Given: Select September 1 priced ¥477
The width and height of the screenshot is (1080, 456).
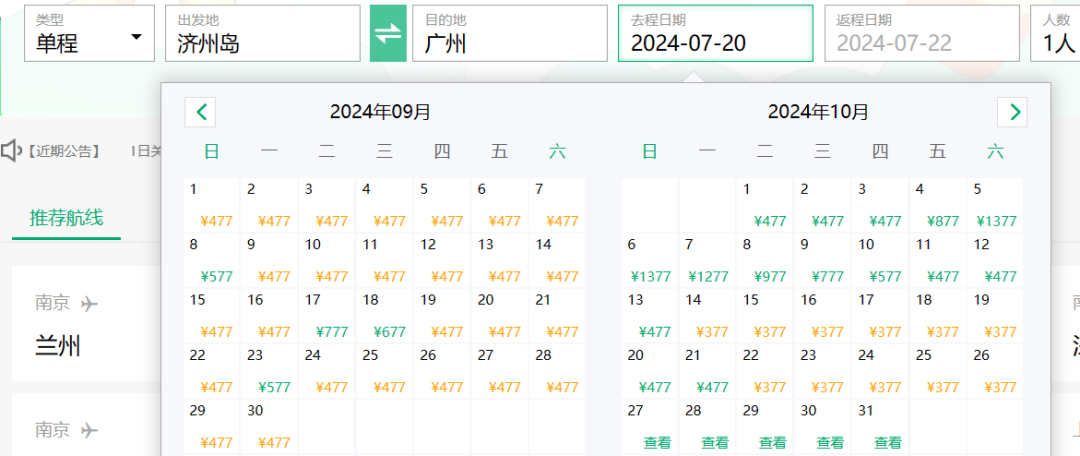Looking at the screenshot, I should [x=211, y=205].
